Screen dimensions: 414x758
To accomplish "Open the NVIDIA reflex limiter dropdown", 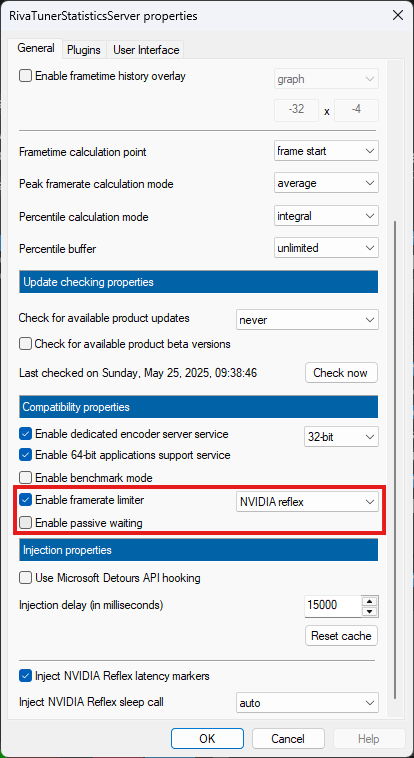I will (307, 502).
